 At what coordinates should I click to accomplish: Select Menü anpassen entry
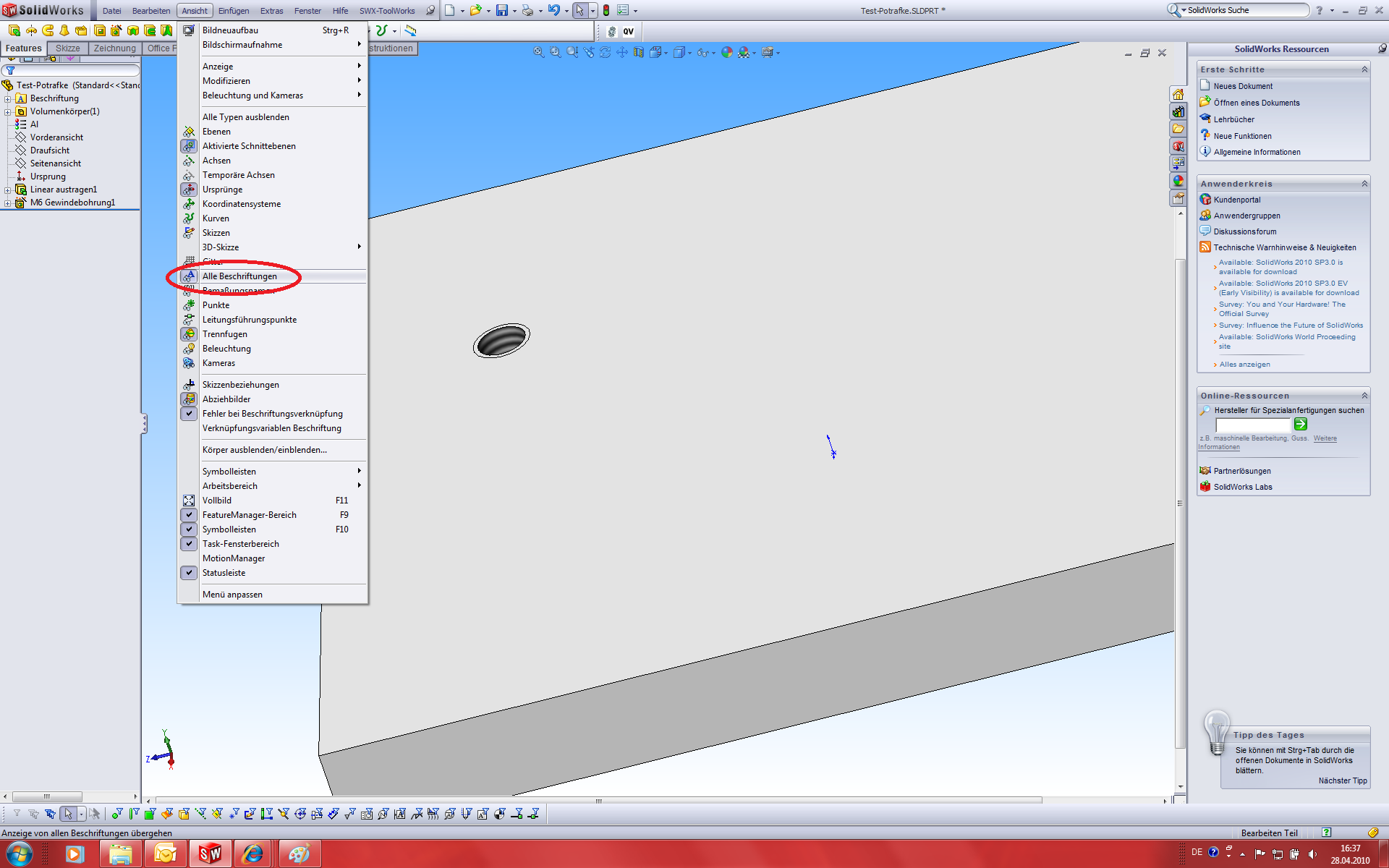coord(273,595)
